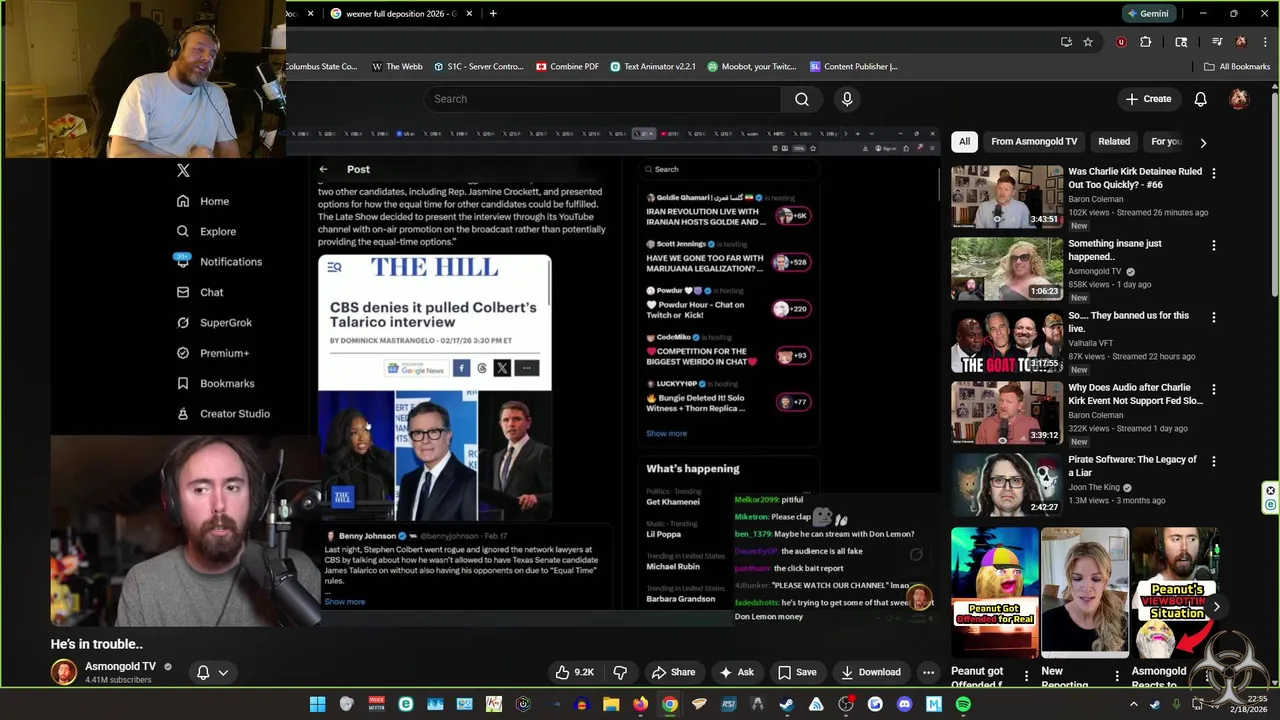The height and width of the screenshot is (720, 1280).
Task: Options for 'Why Does Audio after Charlie' video
Action: [1213, 389]
